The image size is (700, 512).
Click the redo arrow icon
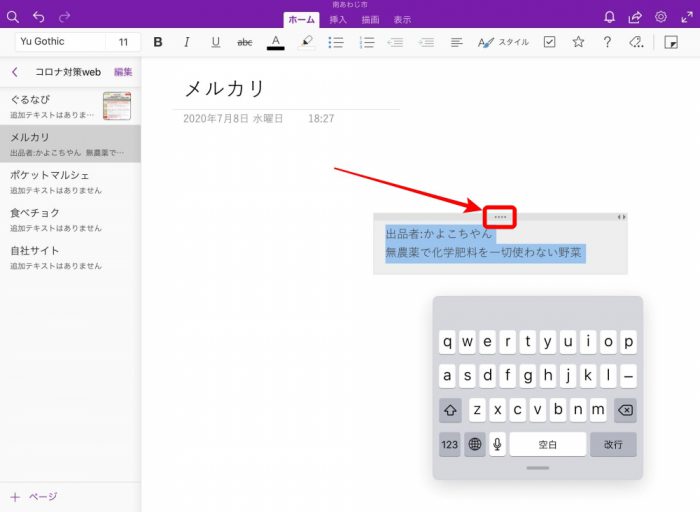tap(65, 17)
